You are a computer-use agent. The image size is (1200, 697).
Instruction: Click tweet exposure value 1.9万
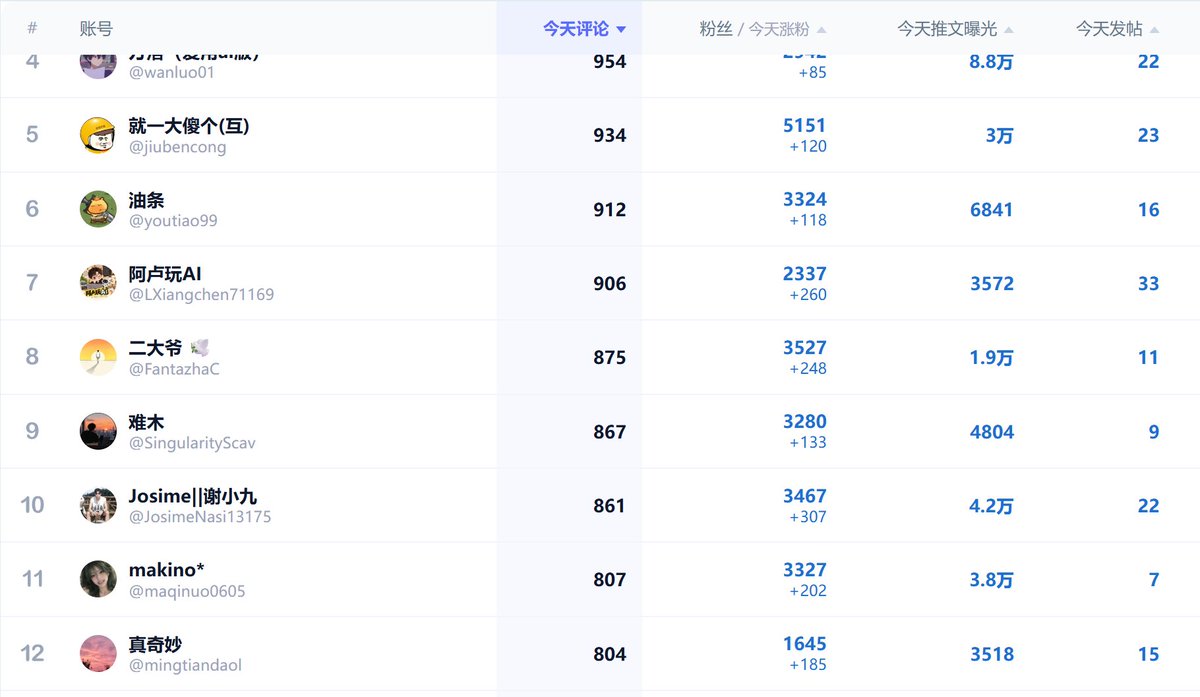click(x=991, y=357)
